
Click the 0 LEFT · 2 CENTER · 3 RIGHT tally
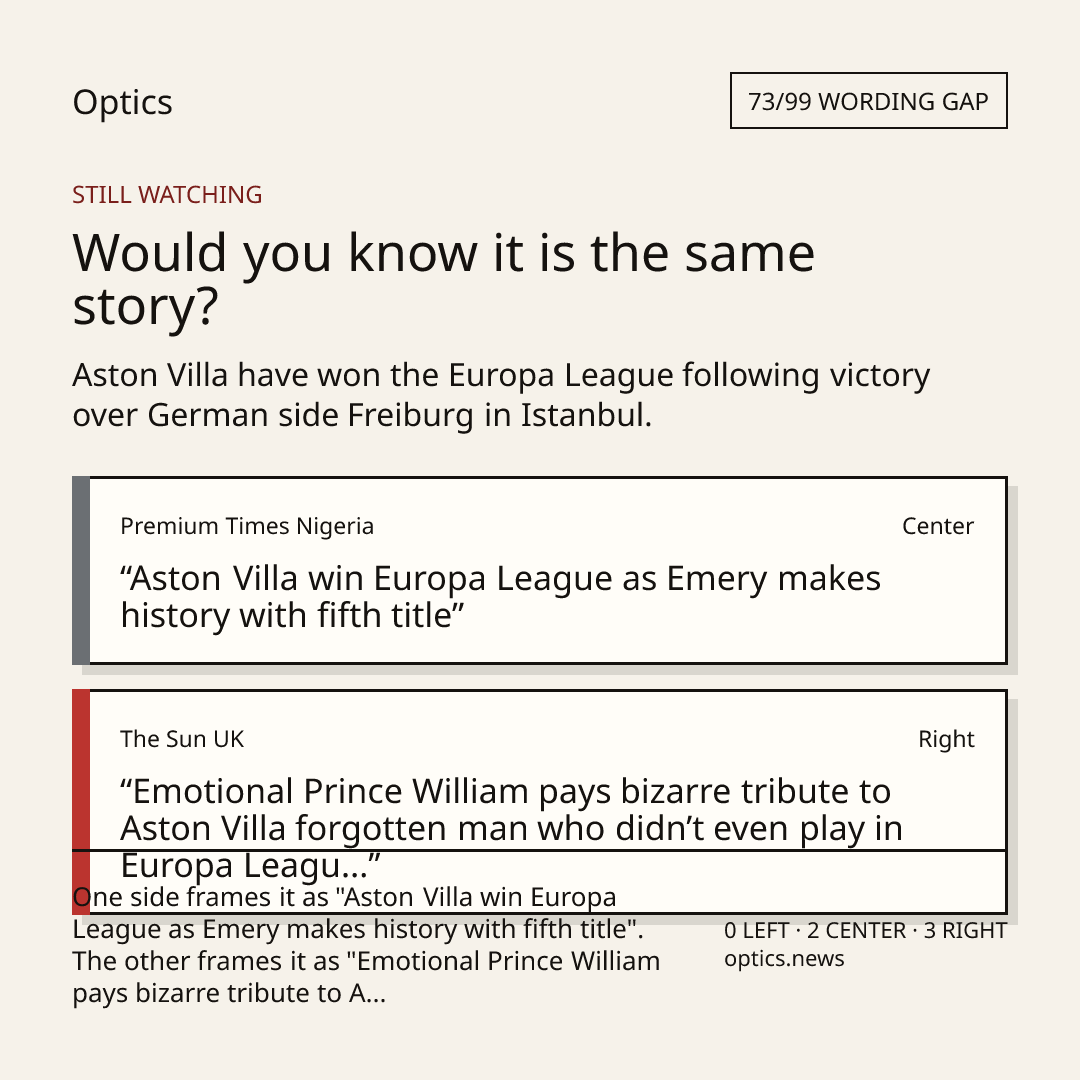[865, 931]
